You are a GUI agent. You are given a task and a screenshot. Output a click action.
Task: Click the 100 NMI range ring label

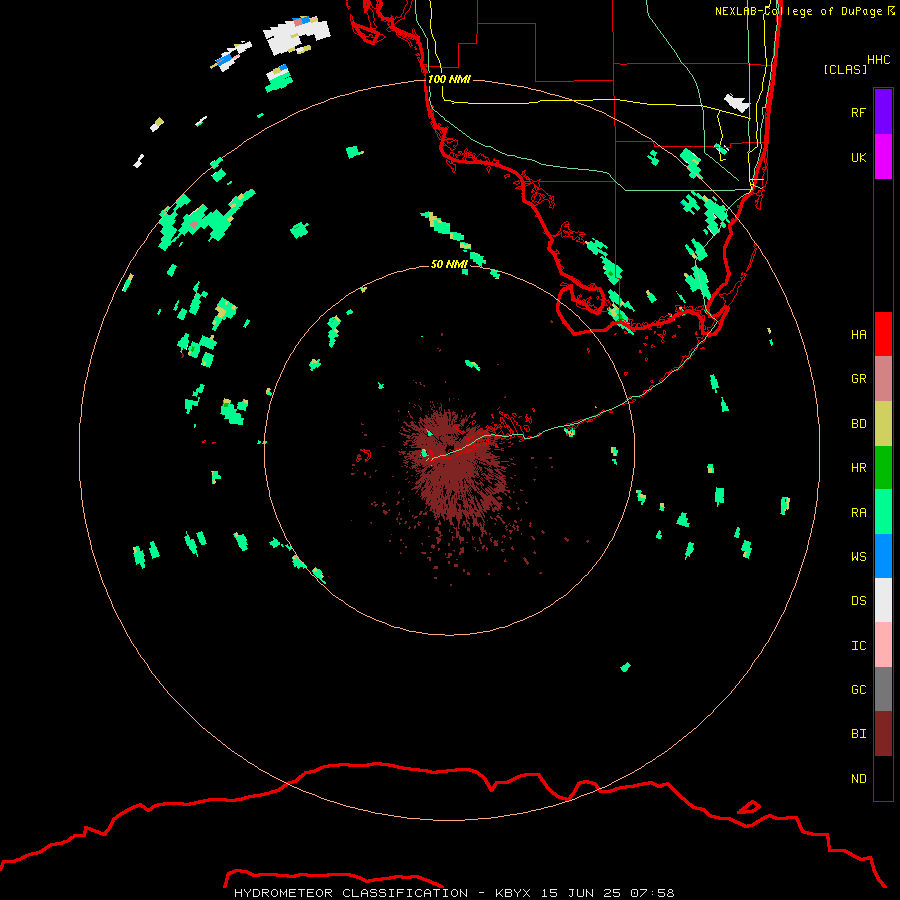point(449,79)
